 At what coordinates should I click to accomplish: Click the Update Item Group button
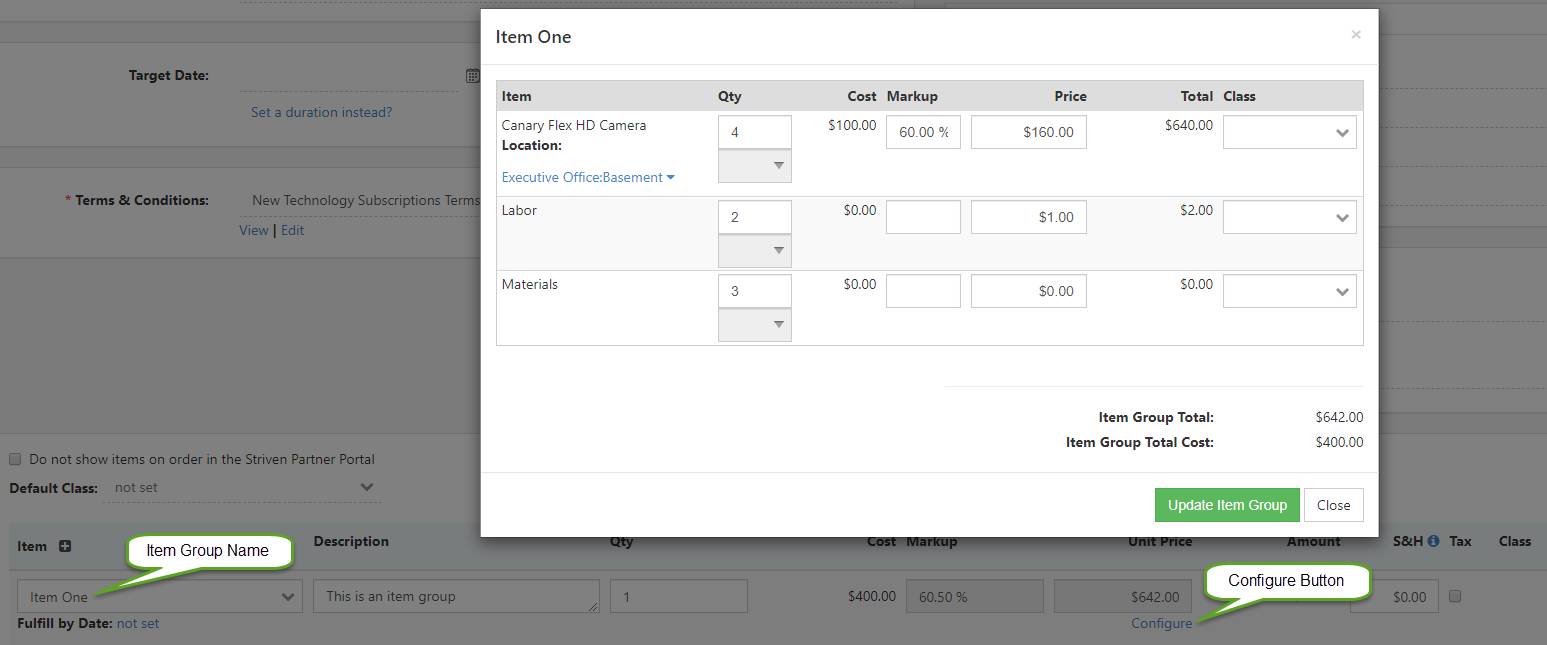point(1227,504)
